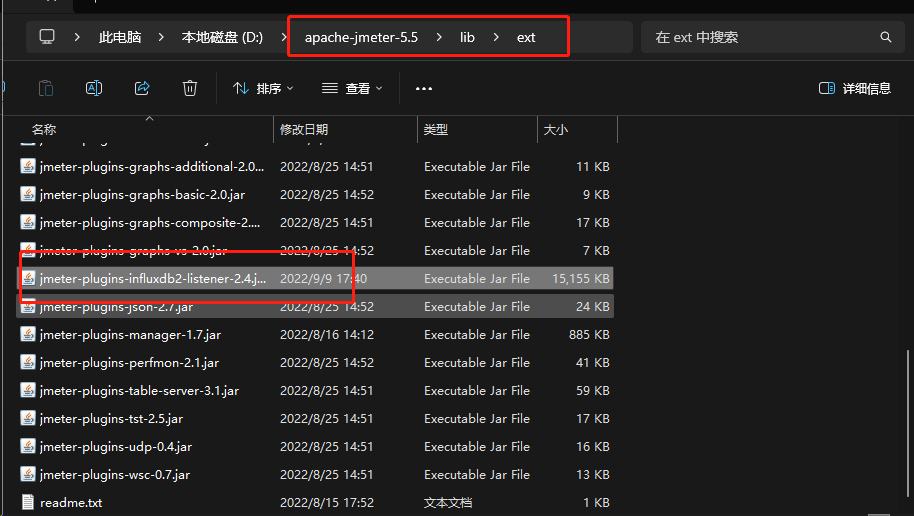Select jmeter-plugins-table-server-3.1.jar file
Screen dimensions: 914x516
pos(315,391)
